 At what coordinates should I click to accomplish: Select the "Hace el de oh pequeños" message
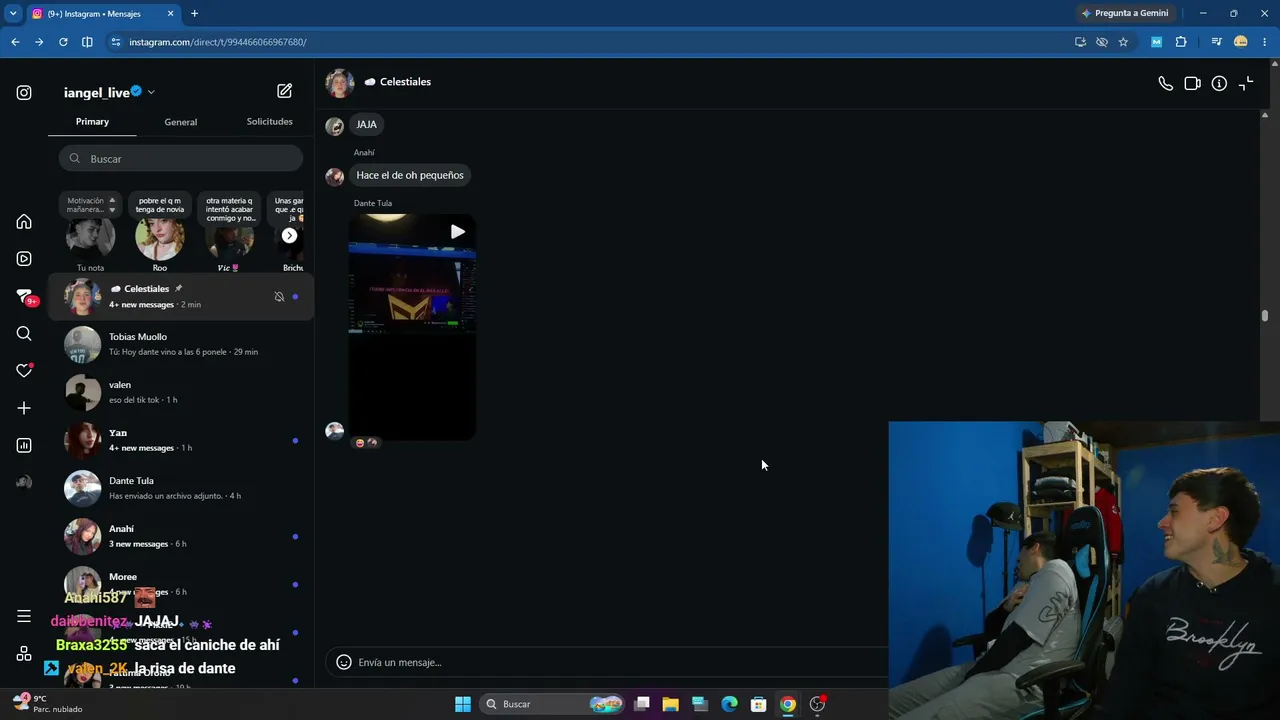pyautogui.click(x=410, y=175)
